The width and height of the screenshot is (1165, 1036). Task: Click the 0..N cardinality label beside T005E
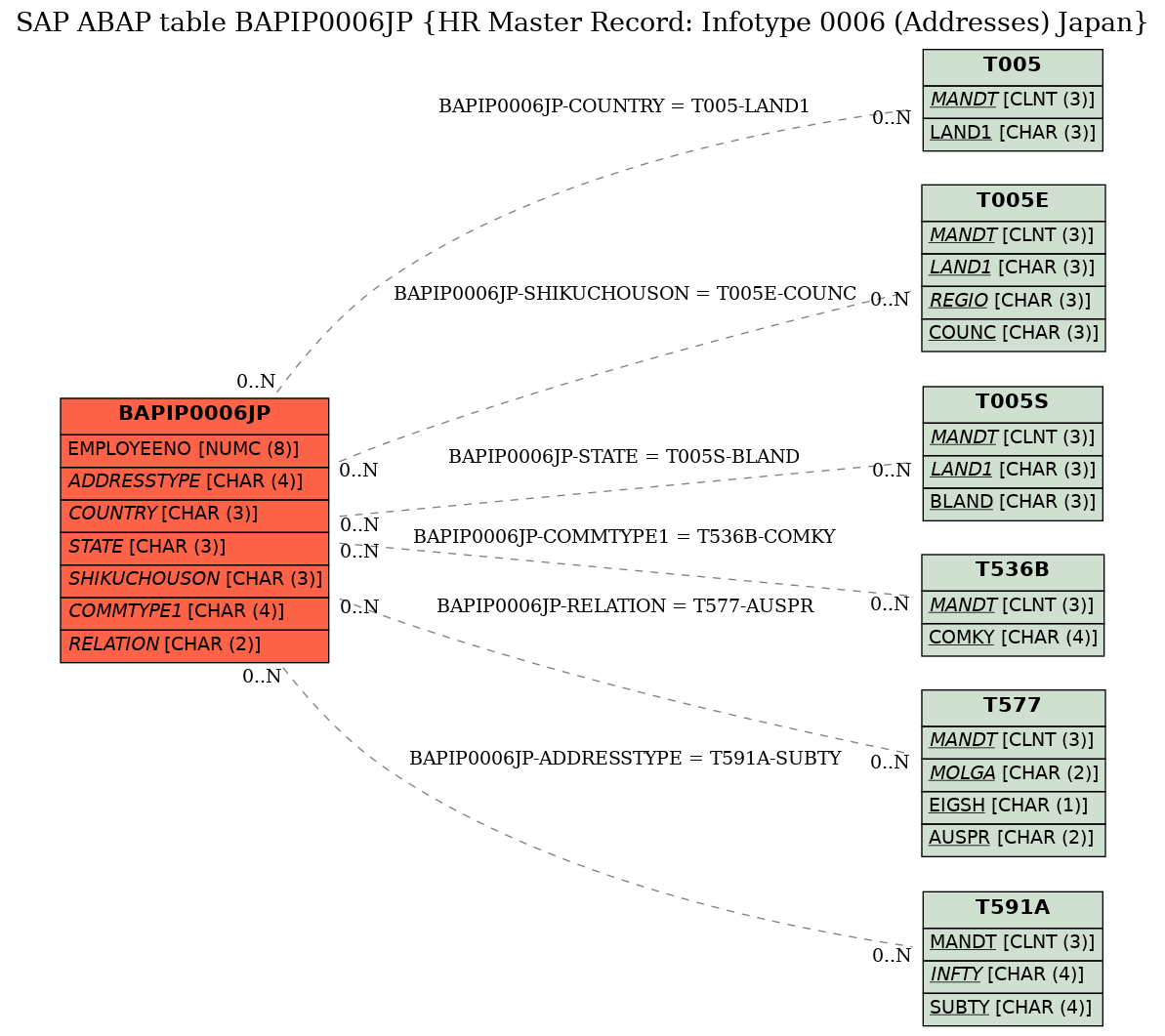tap(890, 300)
